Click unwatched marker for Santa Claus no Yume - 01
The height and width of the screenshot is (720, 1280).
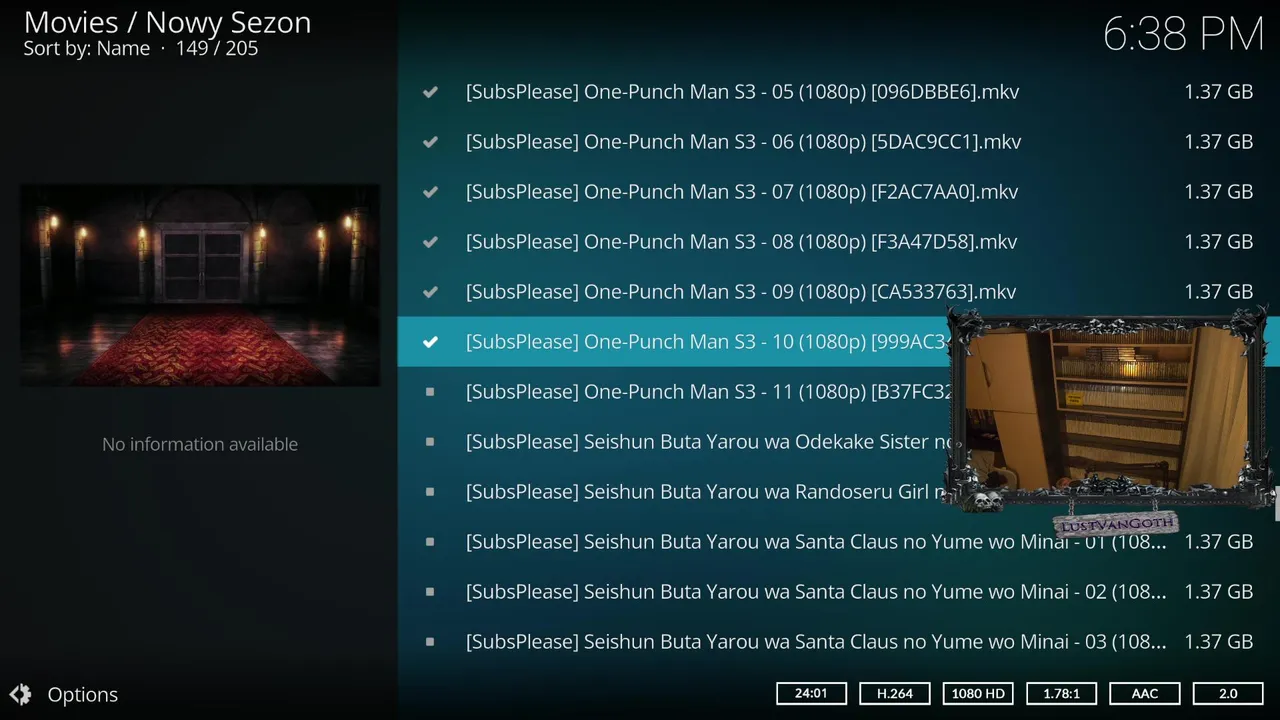pos(430,542)
